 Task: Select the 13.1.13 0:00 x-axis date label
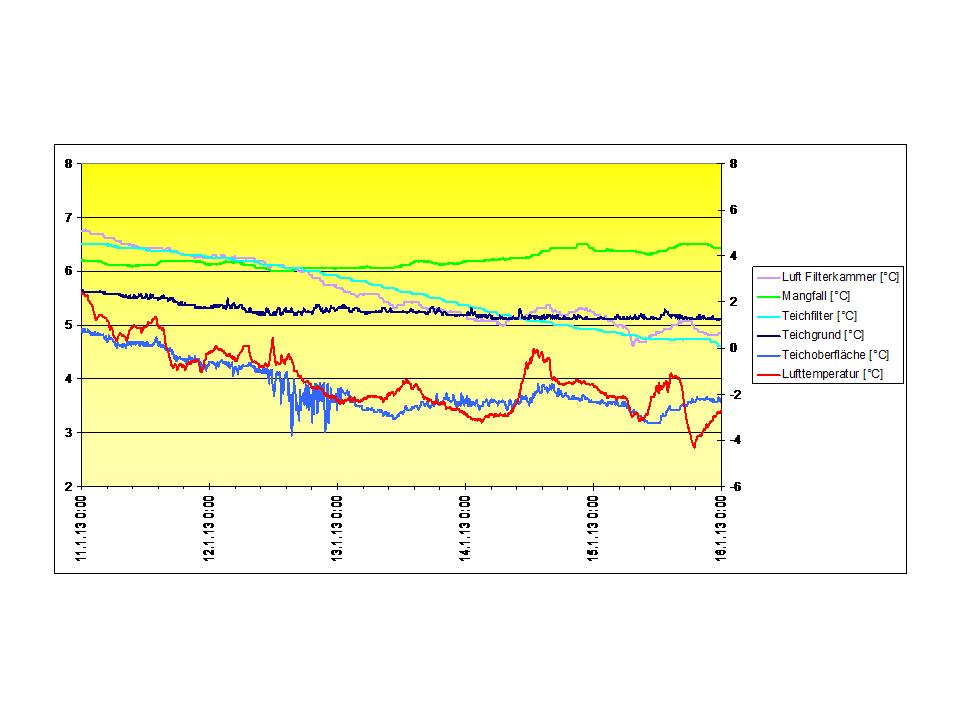tap(338, 528)
